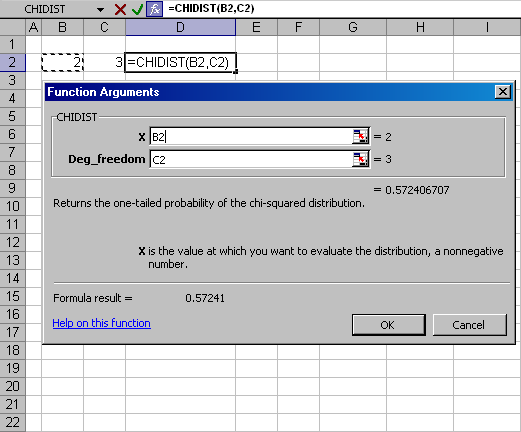
Task: Open the Help on this function link
Action: tap(101, 323)
